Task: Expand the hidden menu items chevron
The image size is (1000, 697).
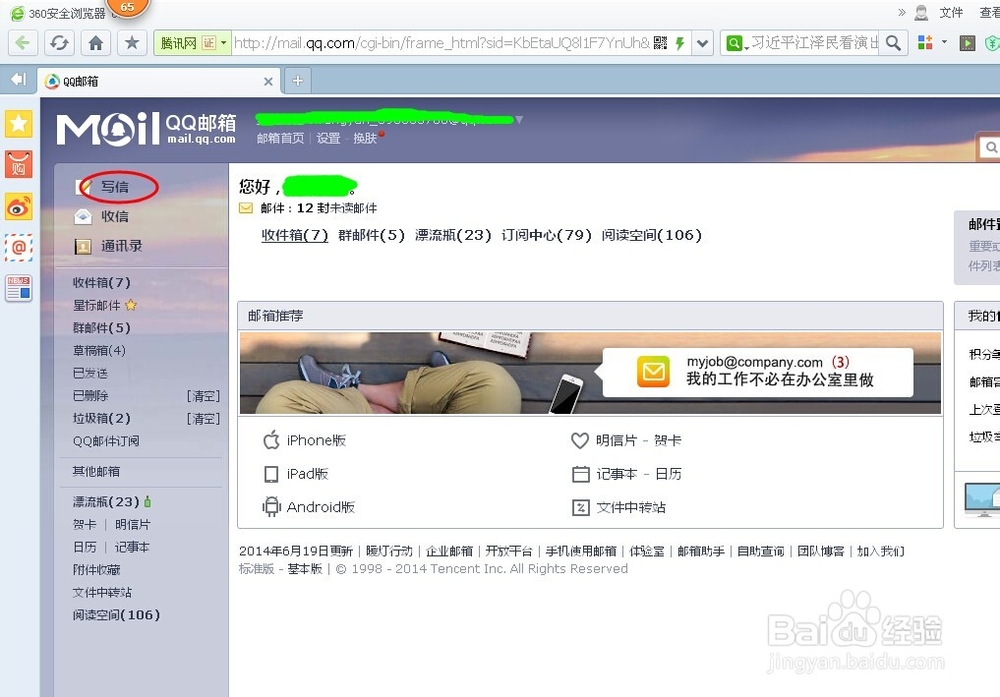Action: click(902, 12)
